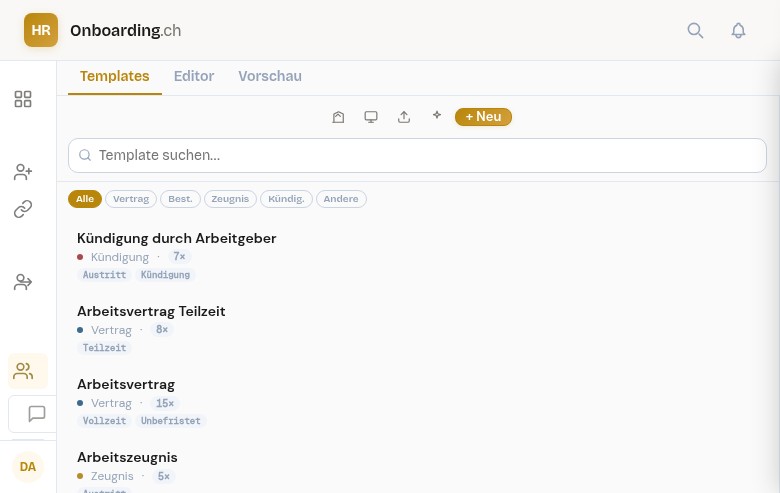
Task: Click the person with arrow offboarding icon
Action: point(23,282)
